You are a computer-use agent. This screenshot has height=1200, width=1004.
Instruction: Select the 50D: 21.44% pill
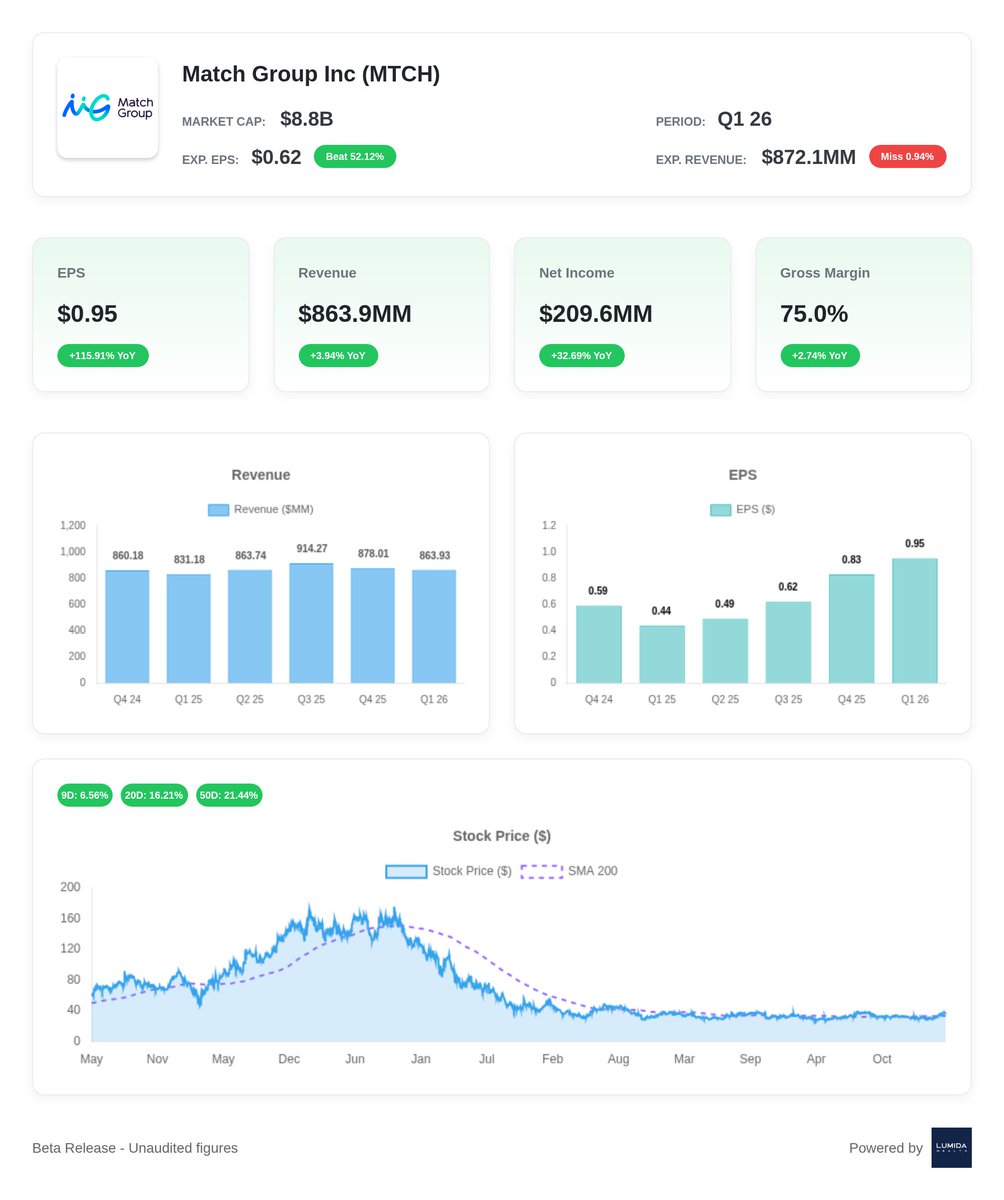pos(229,796)
